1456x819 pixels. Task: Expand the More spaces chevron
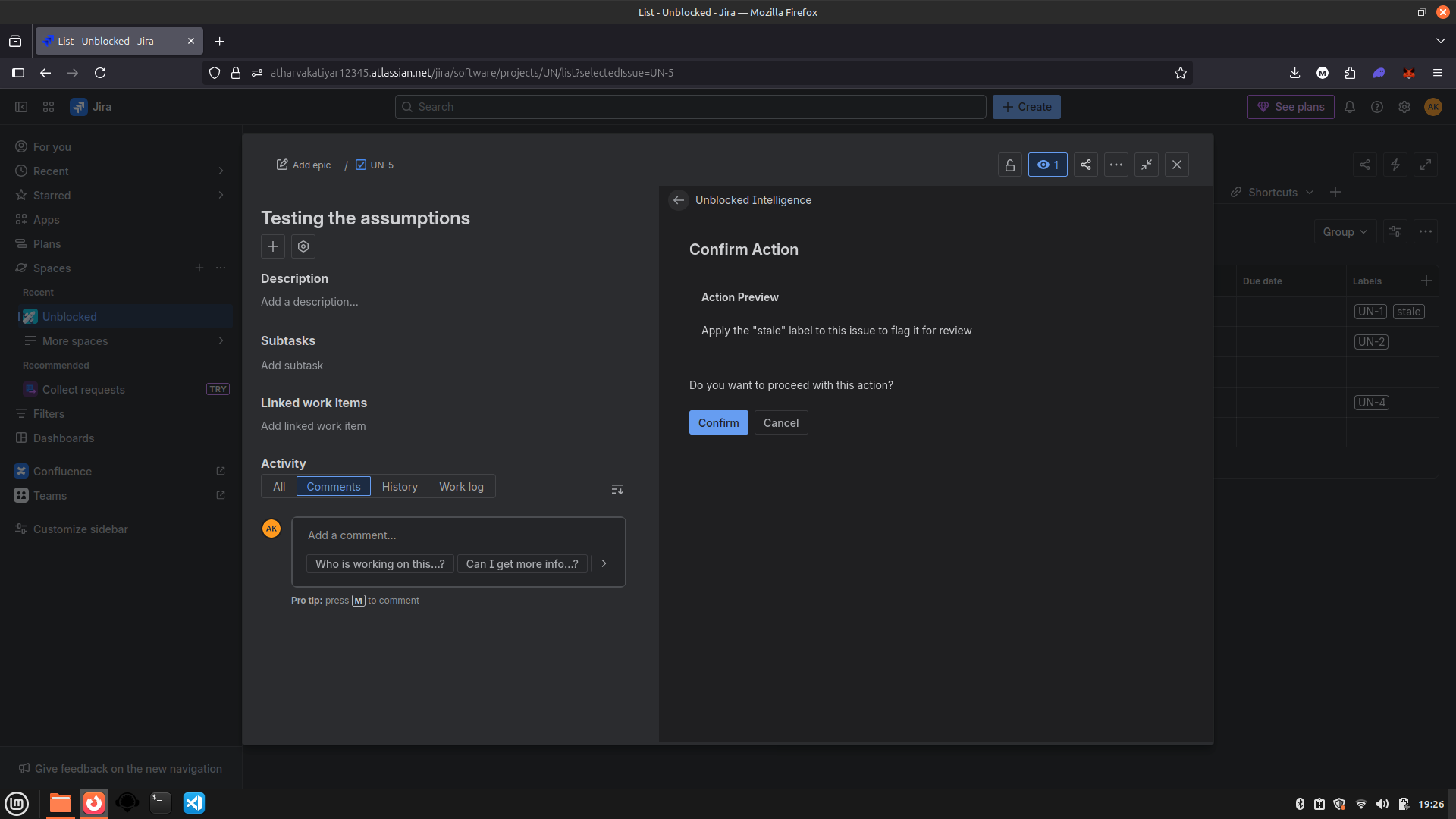click(221, 340)
